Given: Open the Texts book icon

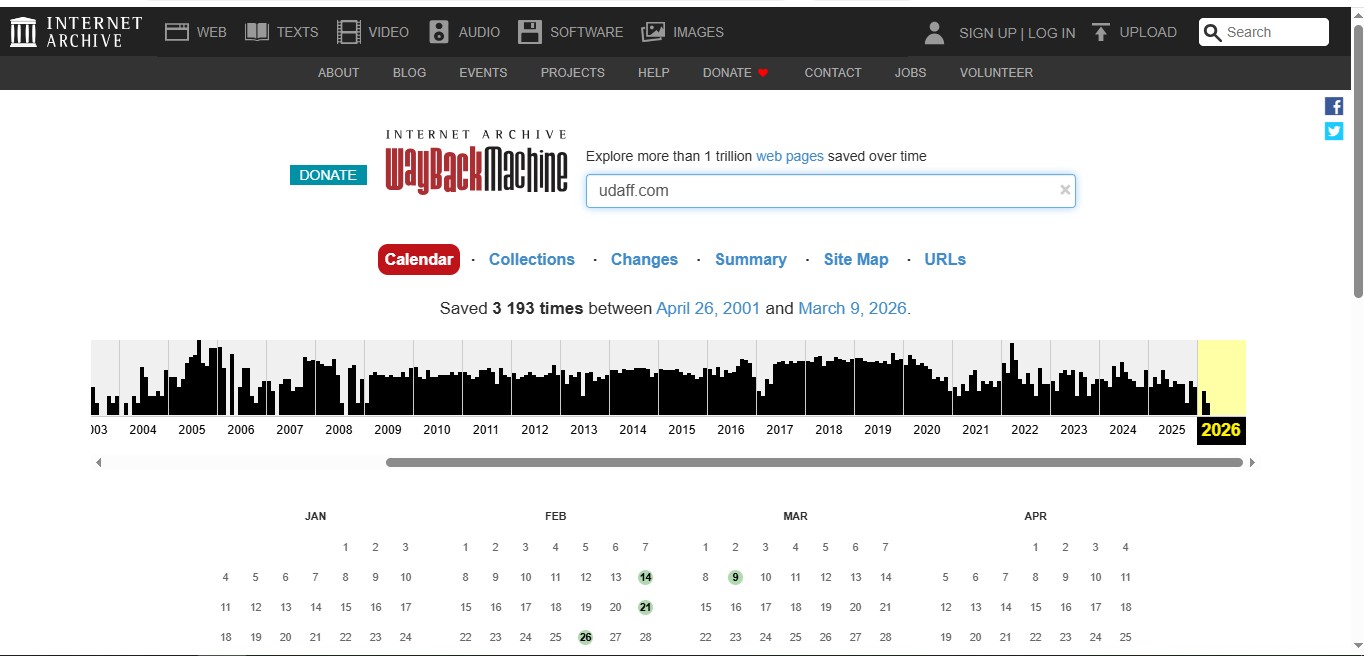Looking at the screenshot, I should click(257, 32).
